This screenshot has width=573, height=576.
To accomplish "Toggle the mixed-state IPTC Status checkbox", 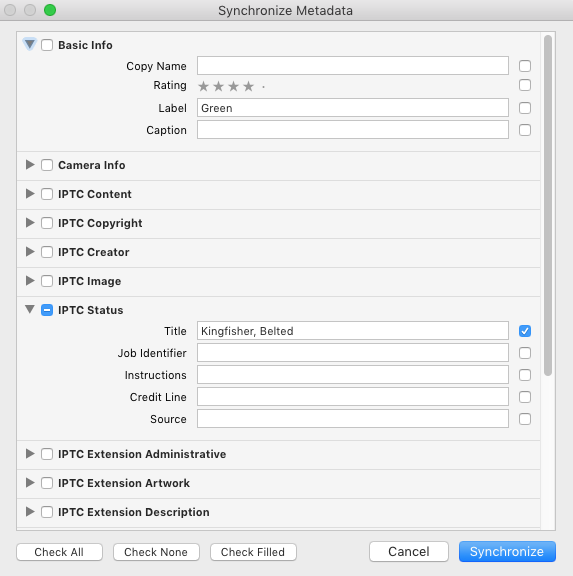I will [47, 310].
